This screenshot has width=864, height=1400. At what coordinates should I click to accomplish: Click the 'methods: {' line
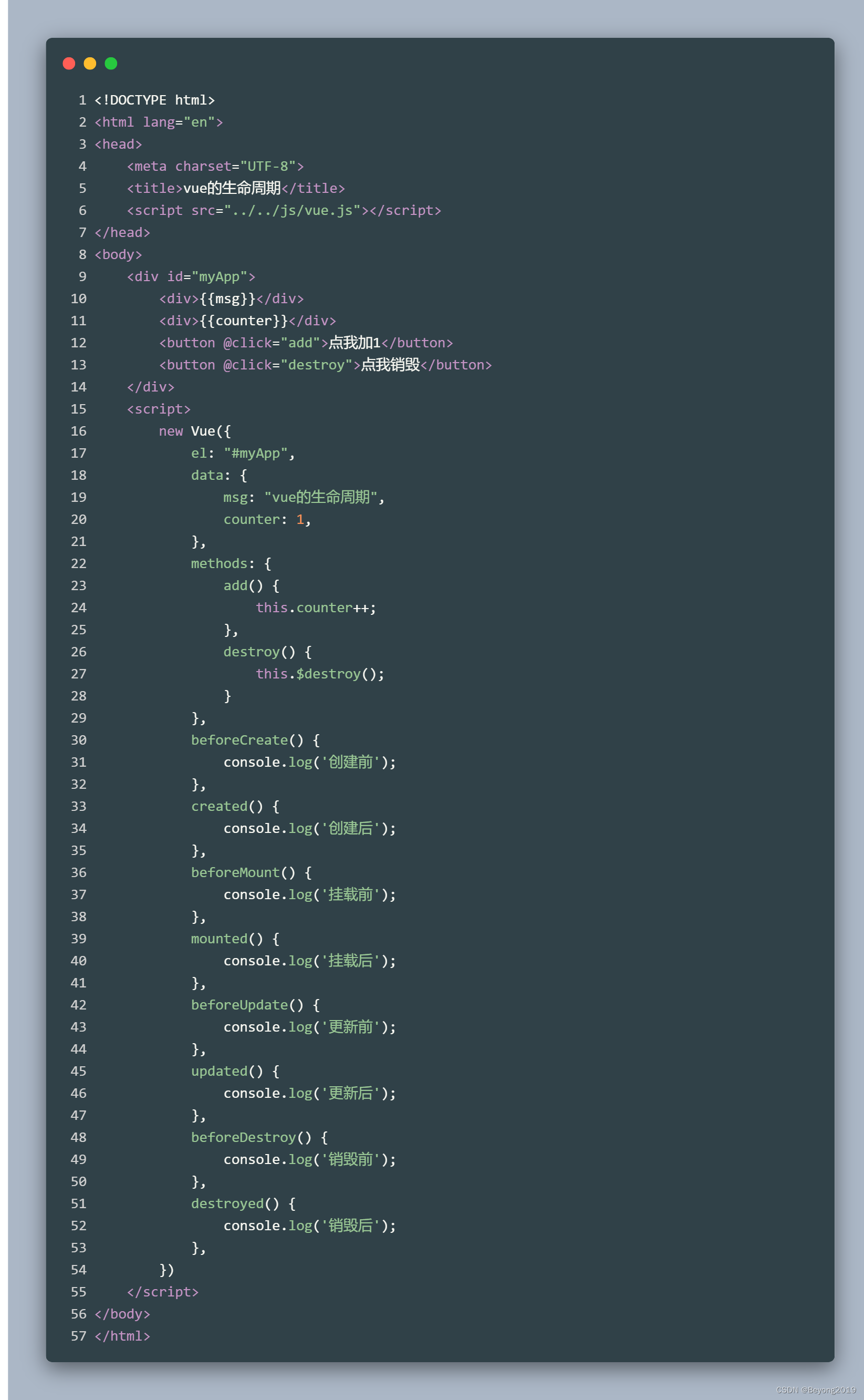tap(232, 564)
